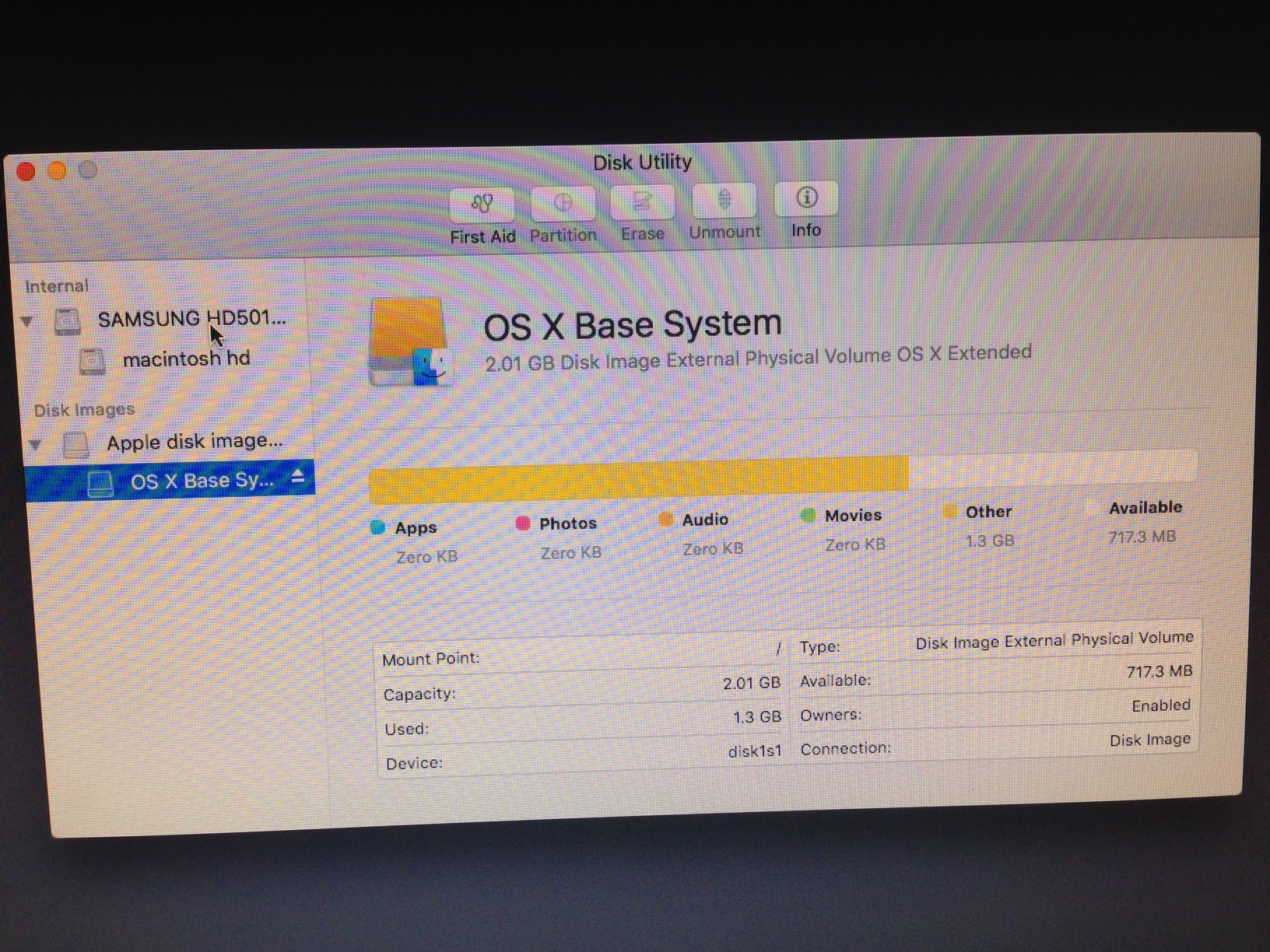Click the Disk Images sidebar section header
The height and width of the screenshot is (952, 1270).
click(x=84, y=410)
